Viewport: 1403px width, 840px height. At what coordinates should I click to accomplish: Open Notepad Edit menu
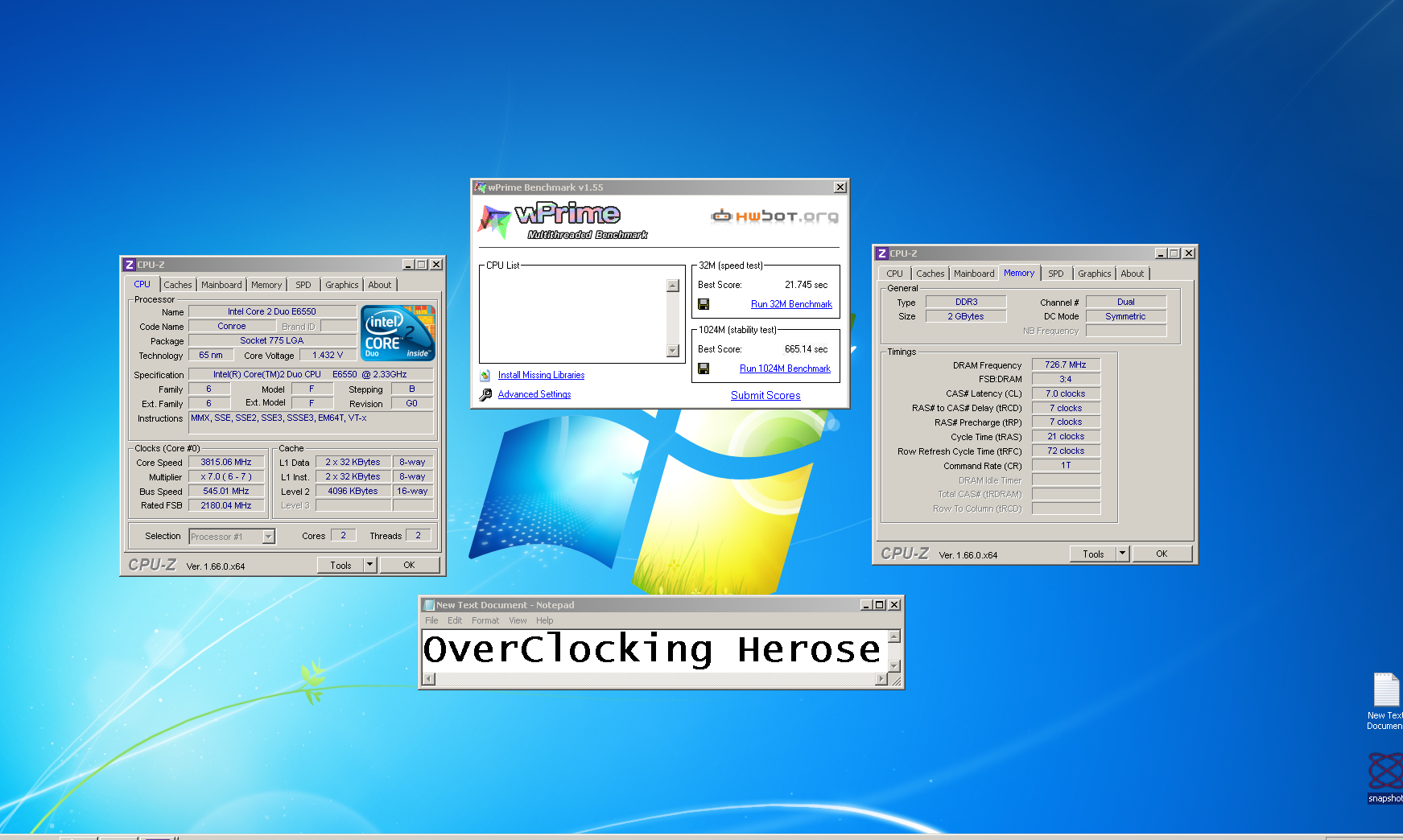(455, 620)
